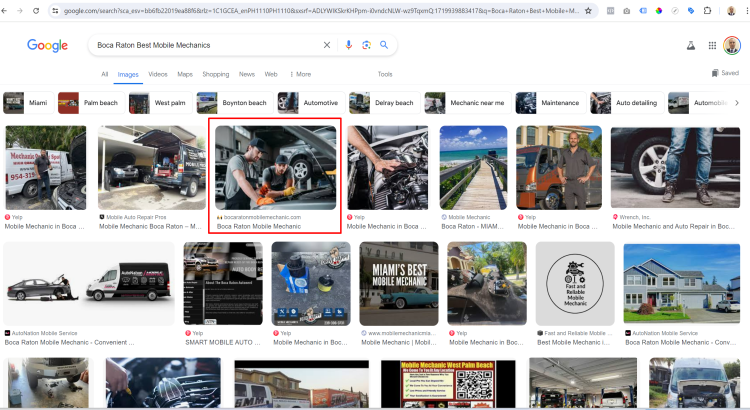Filter results by West palm chip
This screenshot has width=750, height=410.
(x=161, y=103)
